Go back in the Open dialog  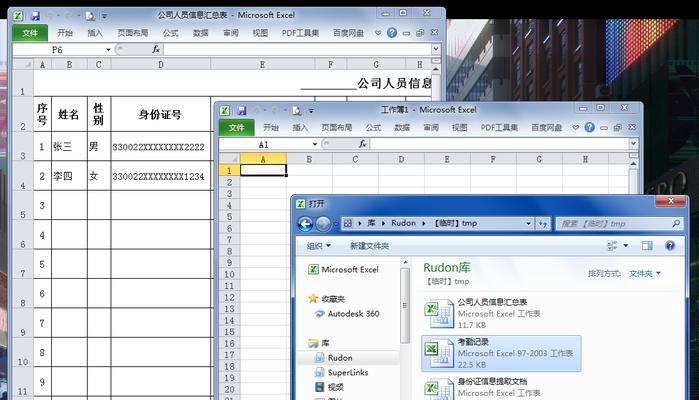click(x=305, y=224)
